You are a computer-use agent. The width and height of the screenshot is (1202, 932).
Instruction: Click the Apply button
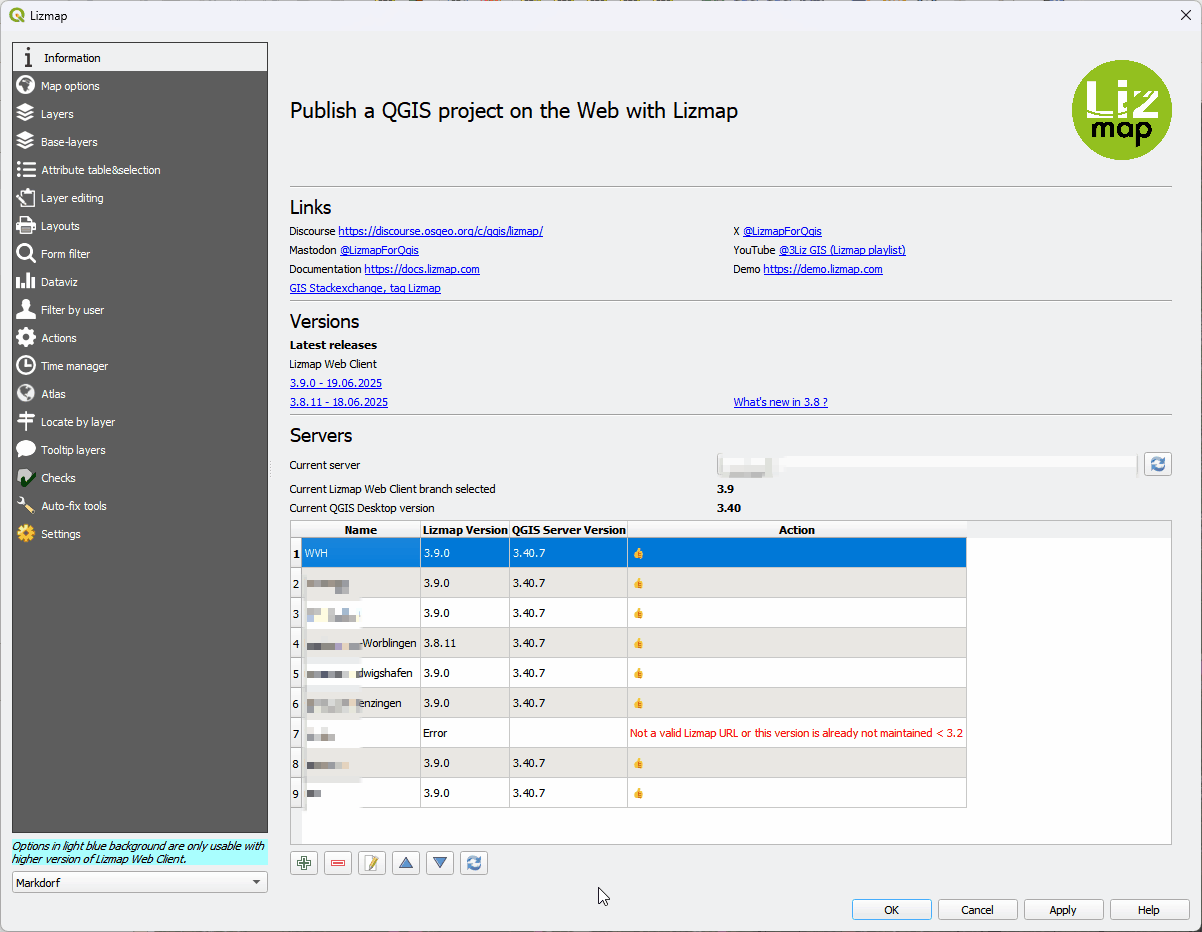tap(1063, 910)
